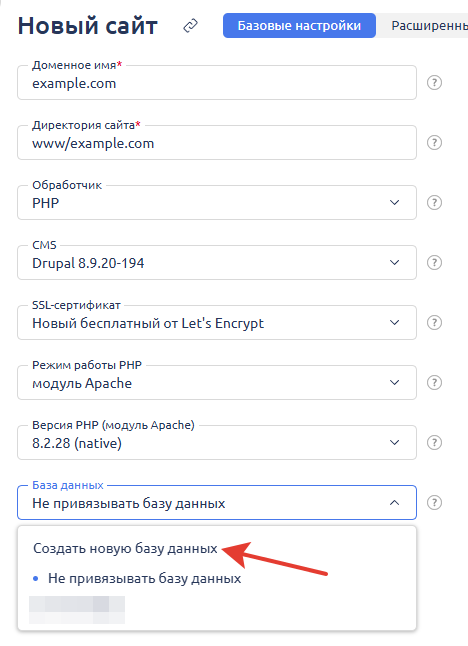Expand the Обработчик PHP dropdown

[x=217, y=202]
